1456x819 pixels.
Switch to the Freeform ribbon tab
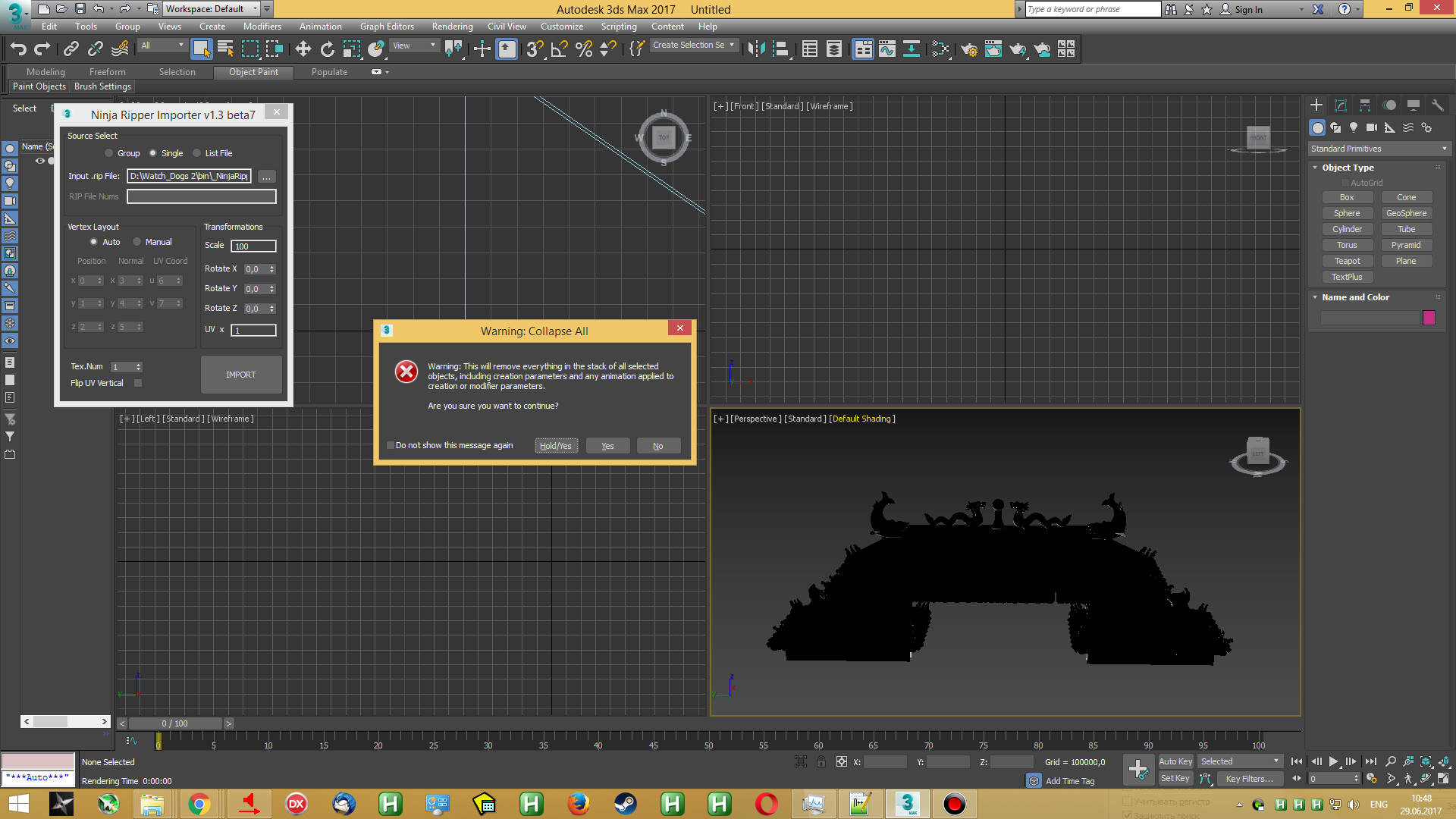pyautogui.click(x=107, y=72)
